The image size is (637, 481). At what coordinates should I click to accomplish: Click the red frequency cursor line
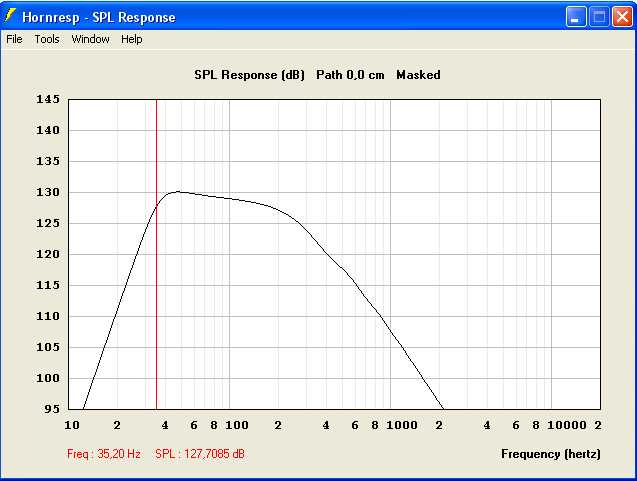coord(156,254)
